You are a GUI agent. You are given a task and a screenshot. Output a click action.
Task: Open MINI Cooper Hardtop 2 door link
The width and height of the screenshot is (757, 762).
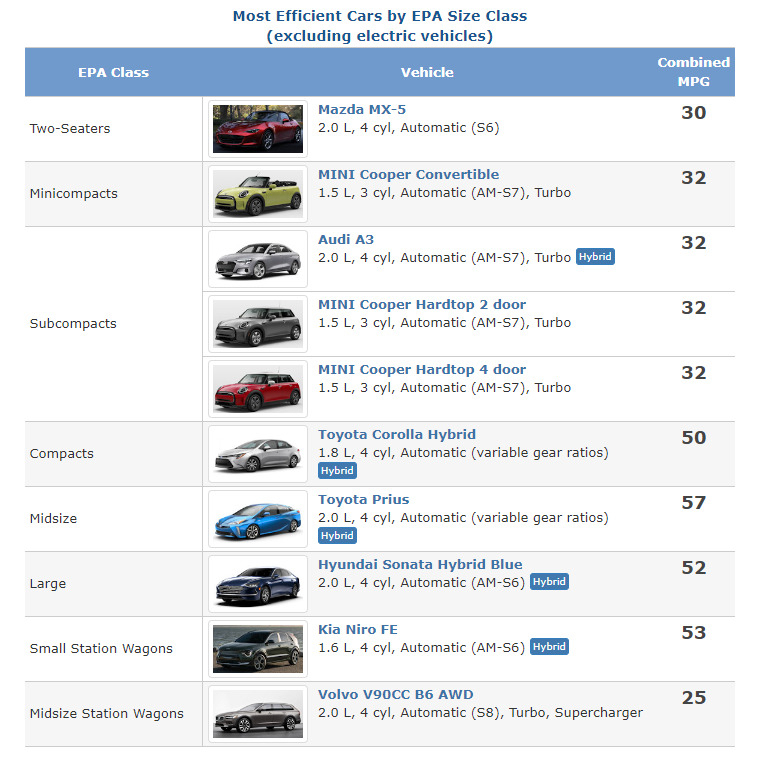tap(422, 305)
